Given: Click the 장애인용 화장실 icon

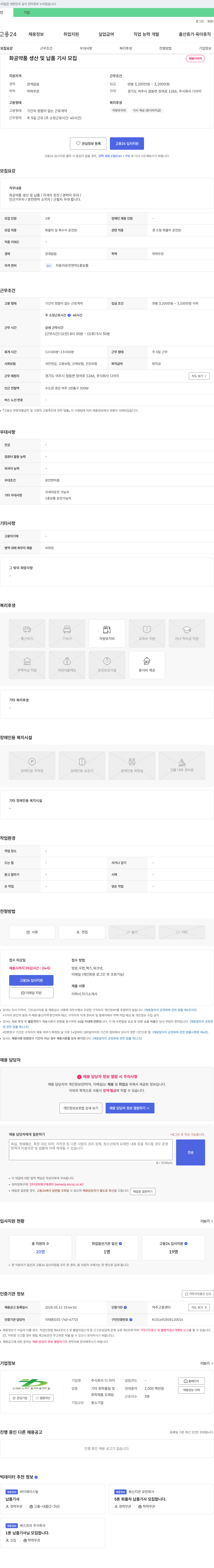Looking at the screenshot, I should (x=132, y=765).
